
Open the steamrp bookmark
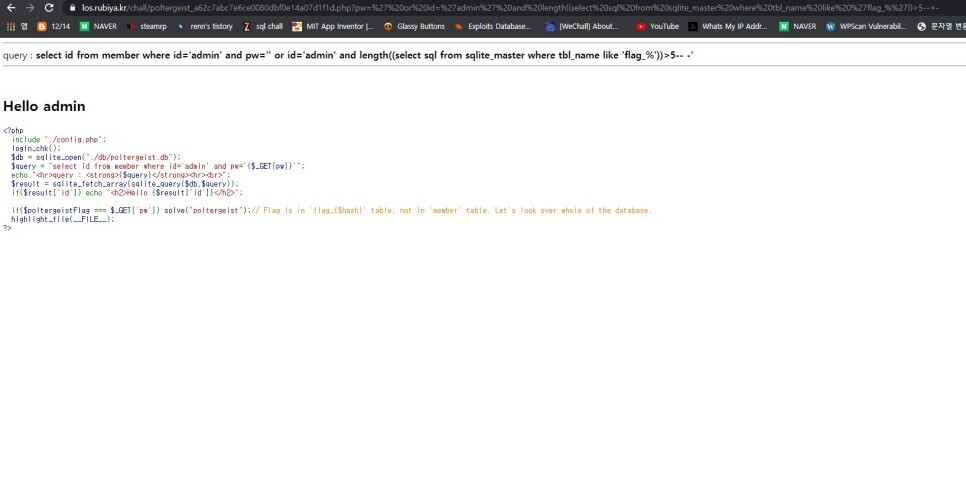pyautogui.click(x=146, y=26)
